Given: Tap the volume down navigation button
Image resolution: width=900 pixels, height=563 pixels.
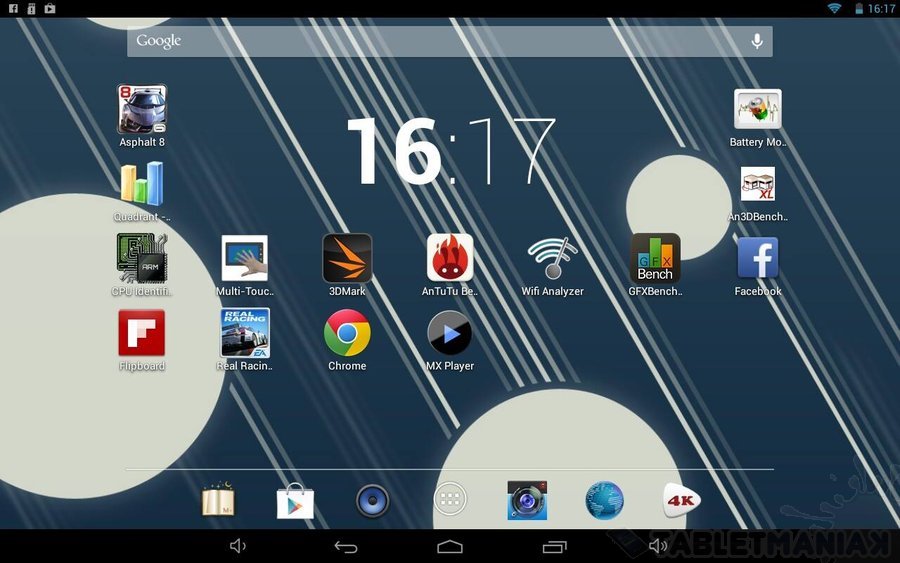Looking at the screenshot, I should [x=238, y=546].
